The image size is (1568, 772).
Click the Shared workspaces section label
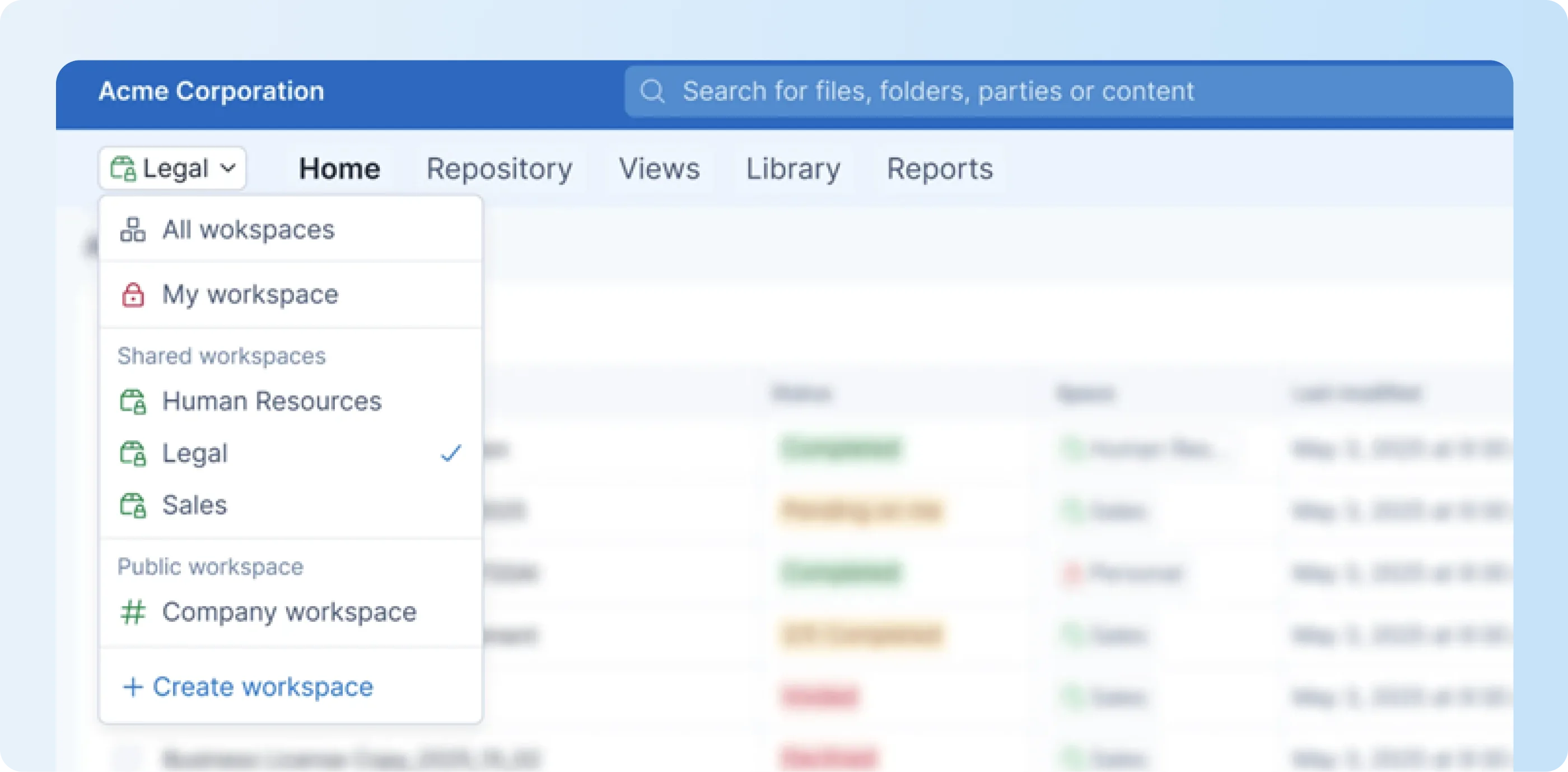click(x=222, y=356)
